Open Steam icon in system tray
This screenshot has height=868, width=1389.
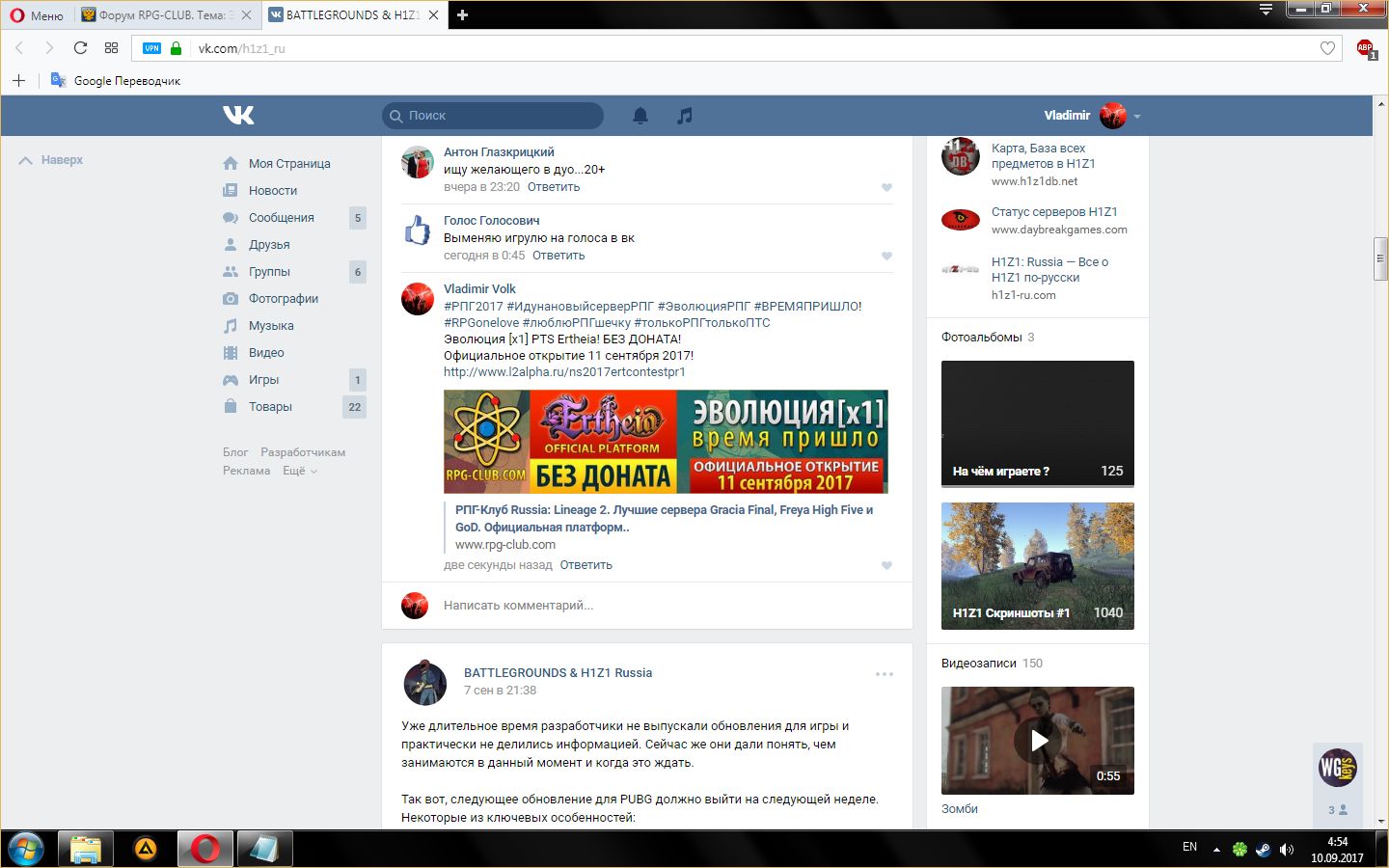click(x=1263, y=850)
